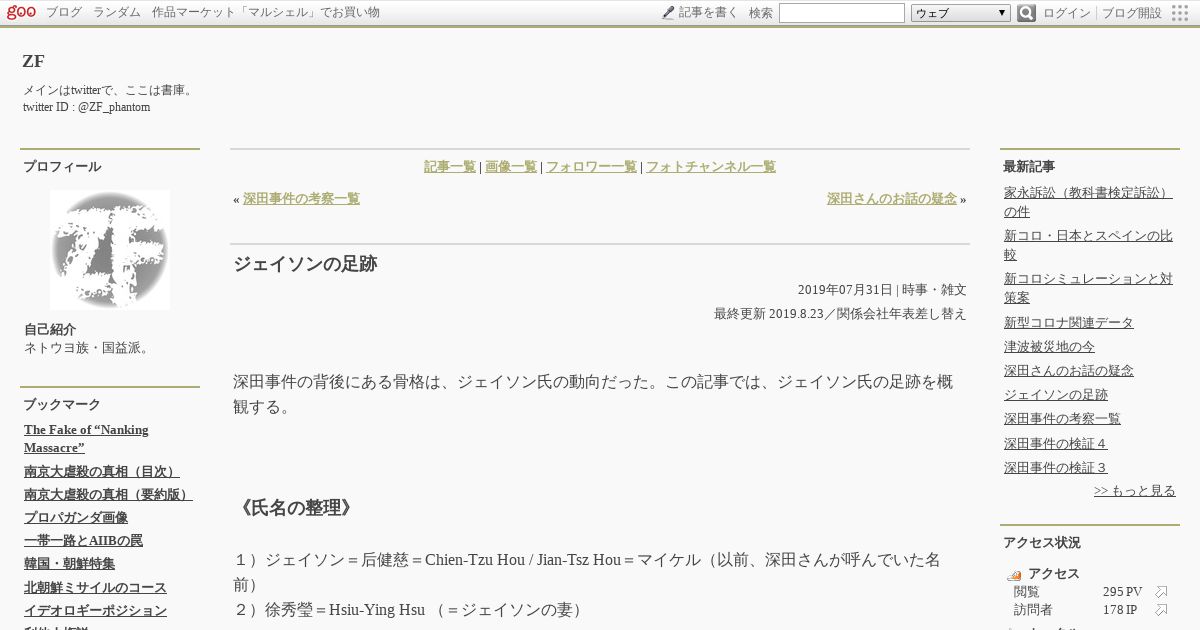
Task: Open recent post 新コロシミュレーションと対策案
Action: pos(1088,288)
